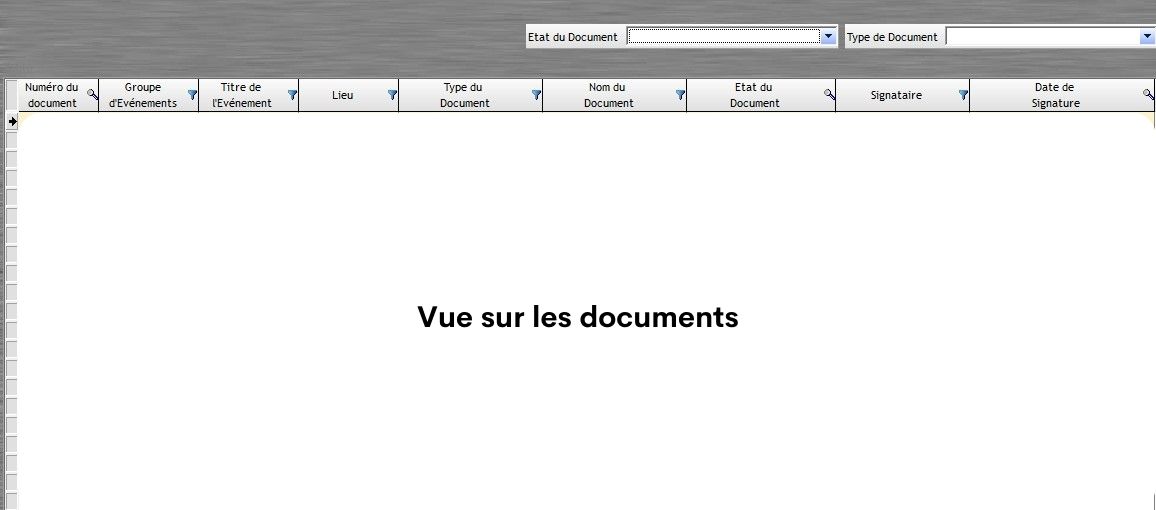Click the Signataire column header label
Viewport: 1156px width, 510px height.
point(896,95)
